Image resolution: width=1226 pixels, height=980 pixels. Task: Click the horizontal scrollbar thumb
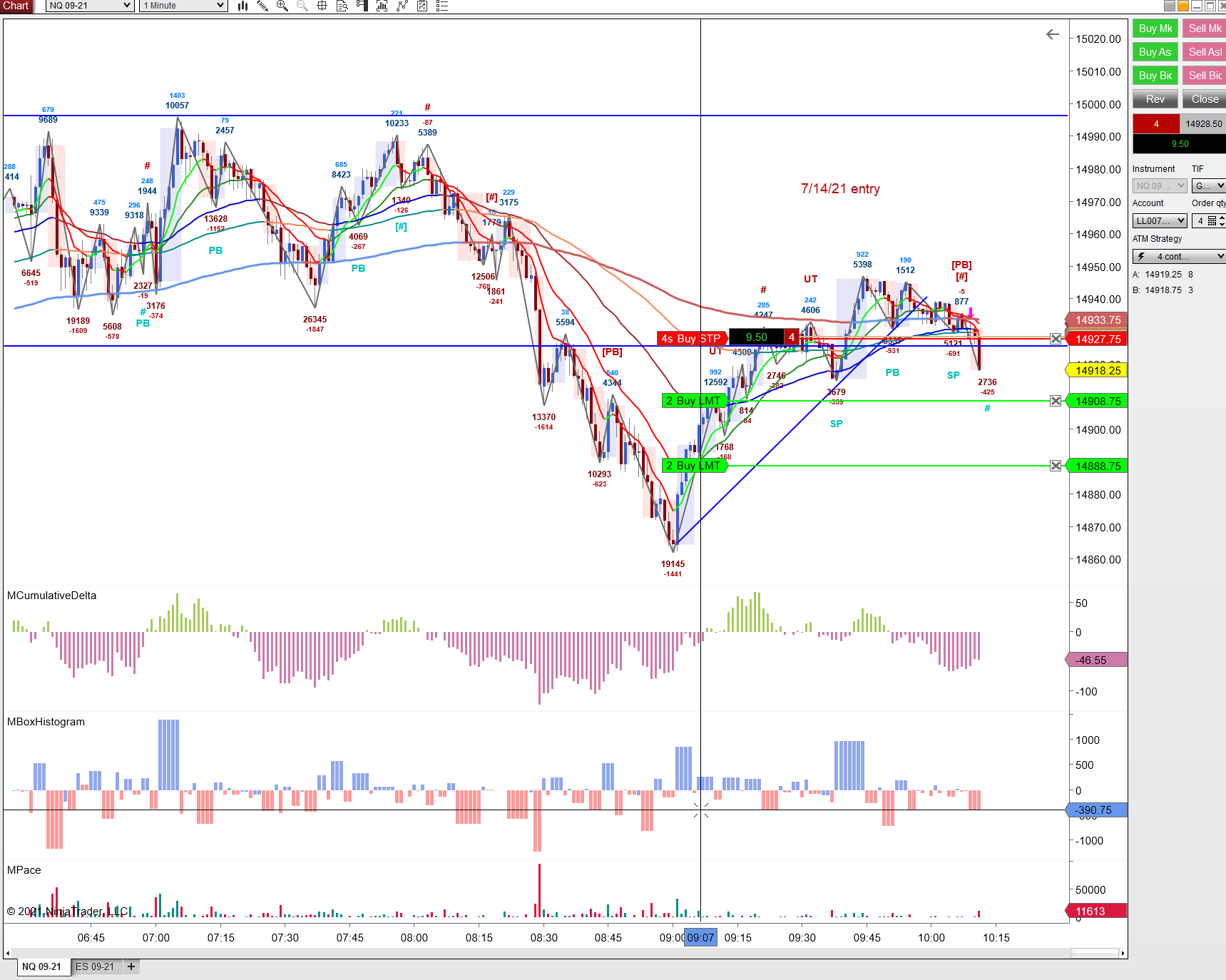(x=1095, y=953)
